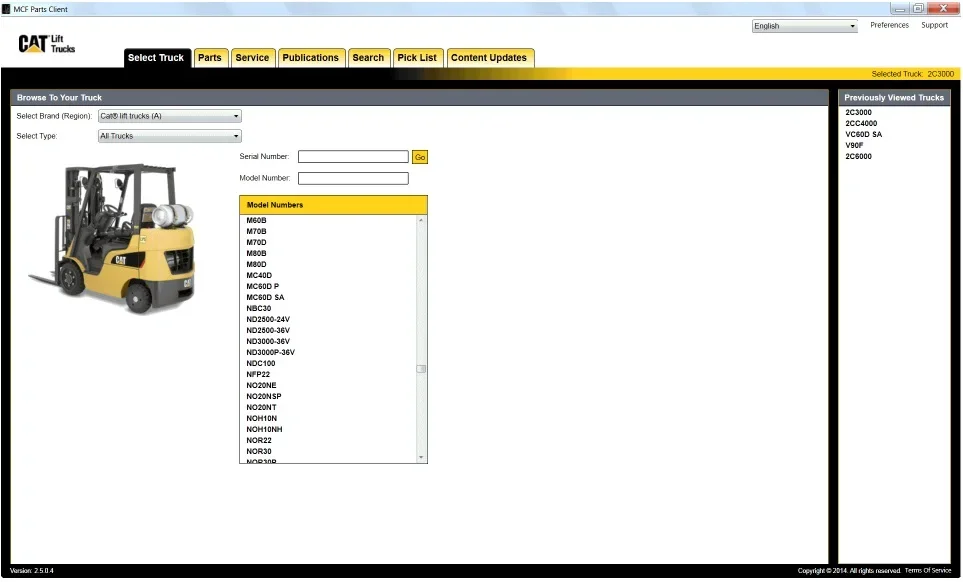Open Preferences link

(x=889, y=25)
